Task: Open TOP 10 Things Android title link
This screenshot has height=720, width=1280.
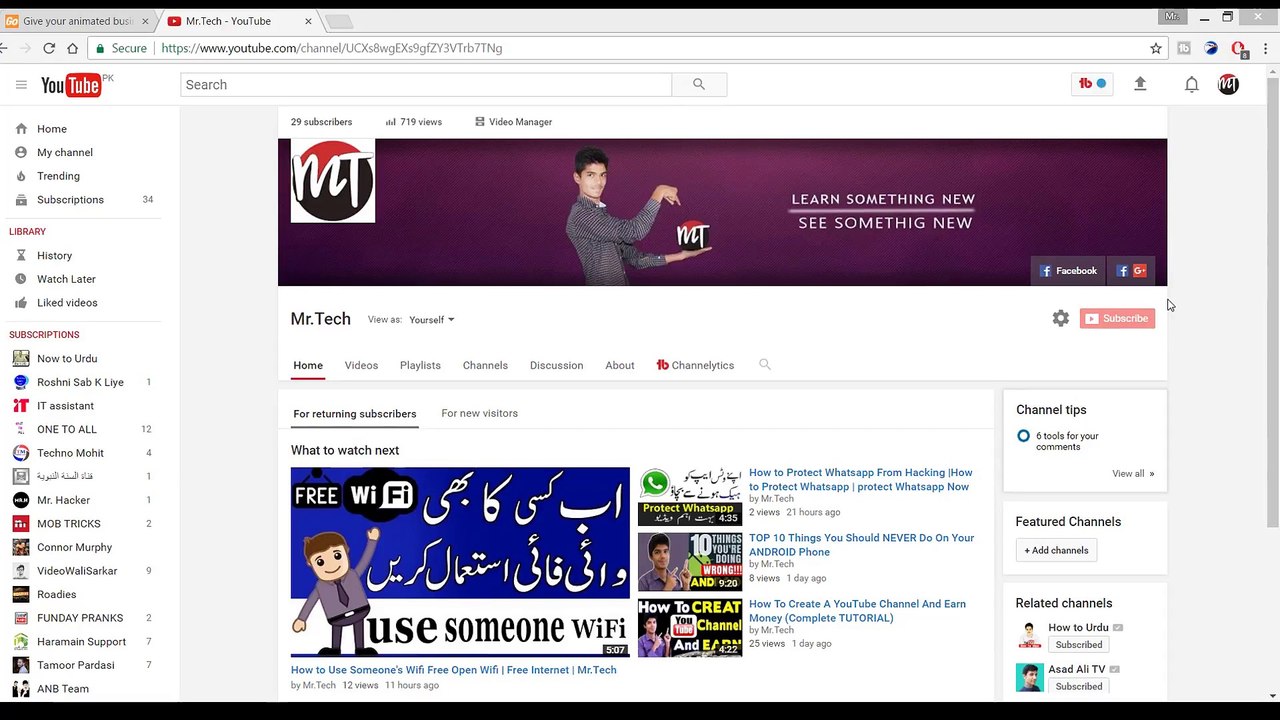Action: pos(861,545)
